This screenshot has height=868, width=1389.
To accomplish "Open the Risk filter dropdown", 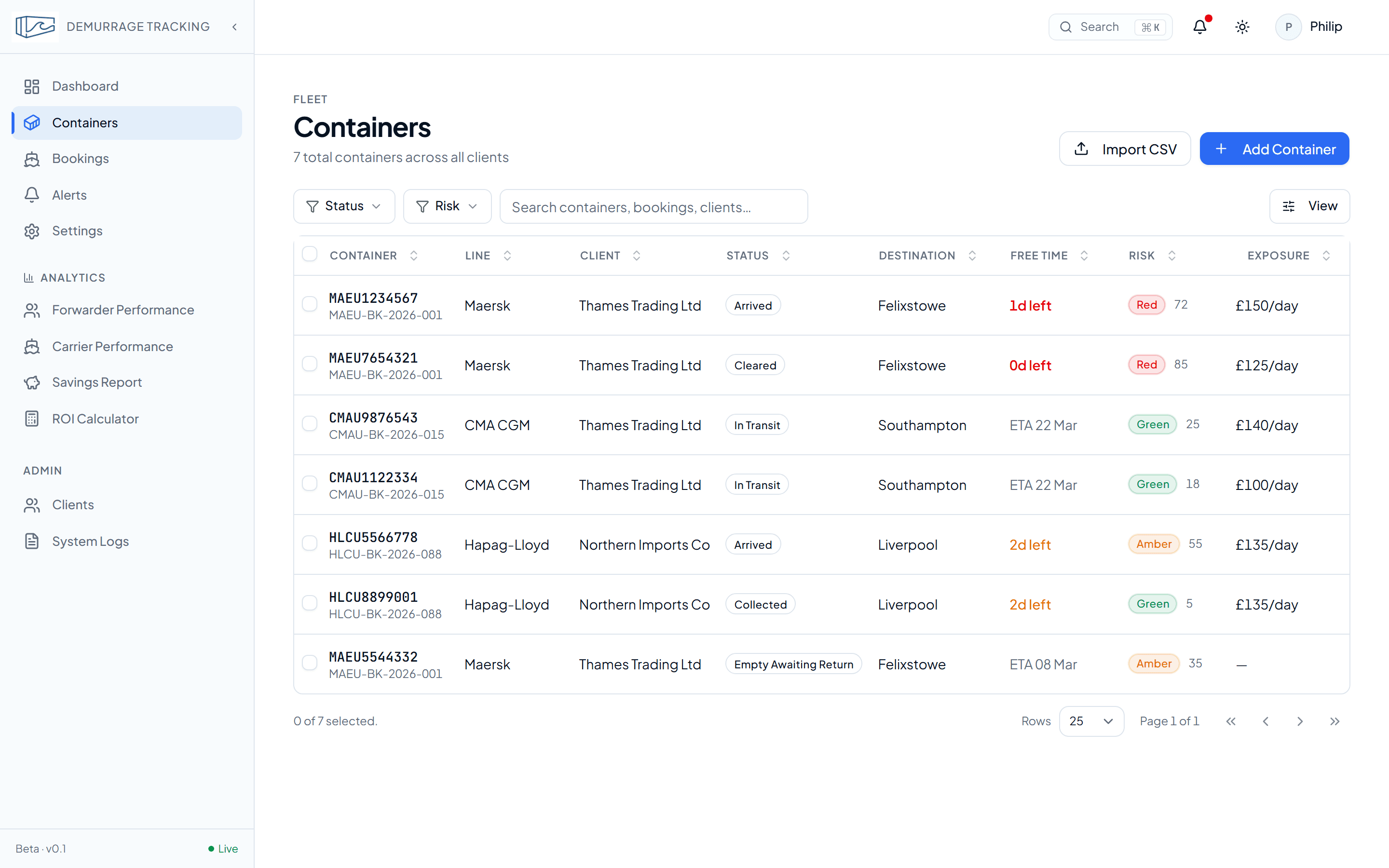I will pos(447,206).
